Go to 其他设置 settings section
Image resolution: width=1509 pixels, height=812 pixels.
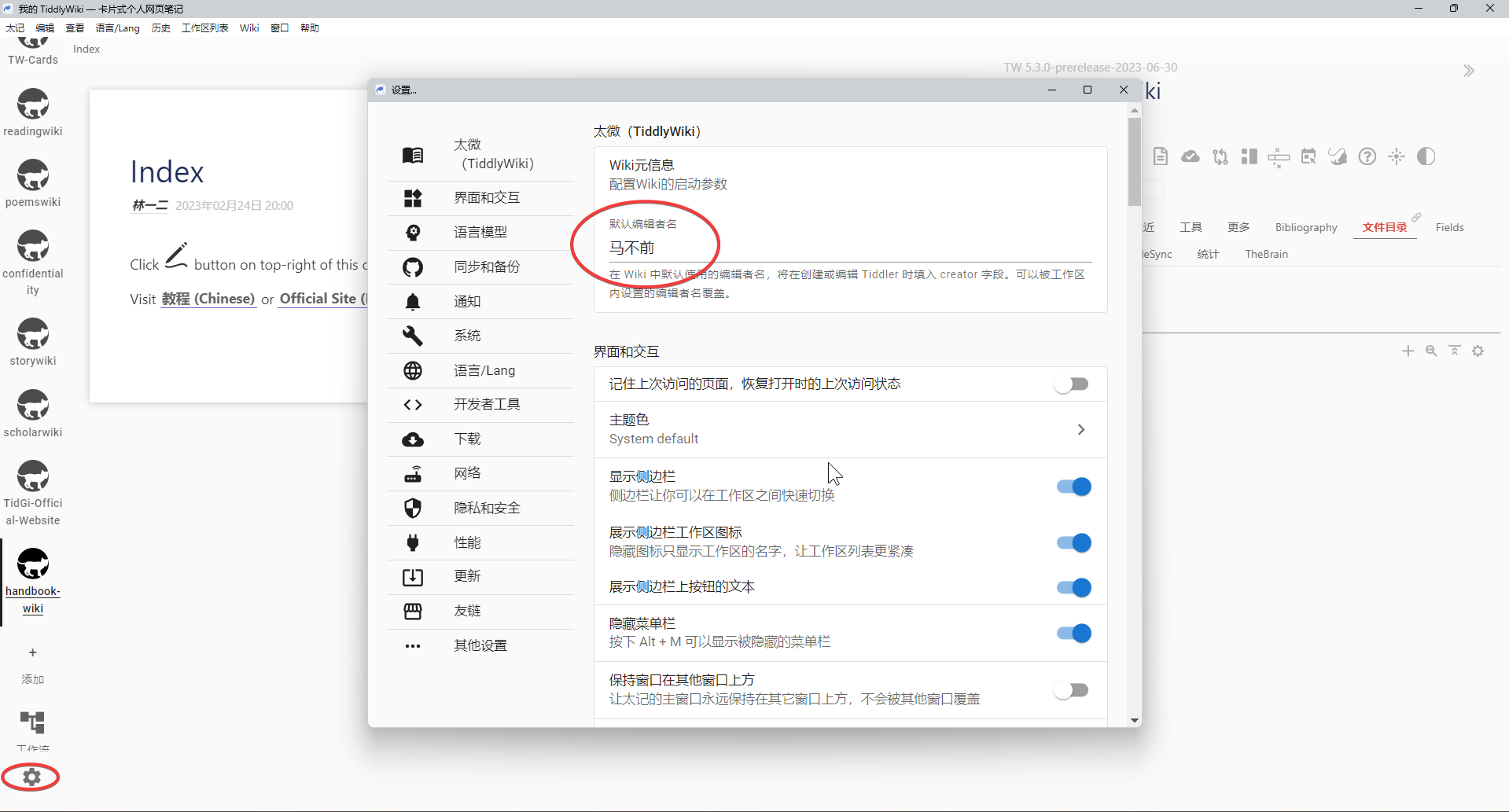pyautogui.click(x=480, y=646)
